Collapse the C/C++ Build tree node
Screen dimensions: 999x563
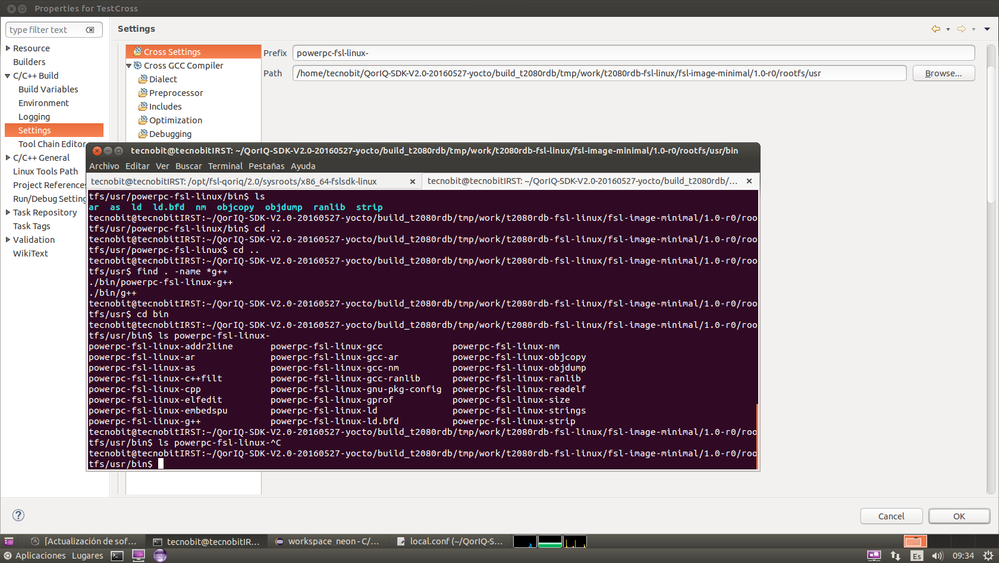coord(8,76)
